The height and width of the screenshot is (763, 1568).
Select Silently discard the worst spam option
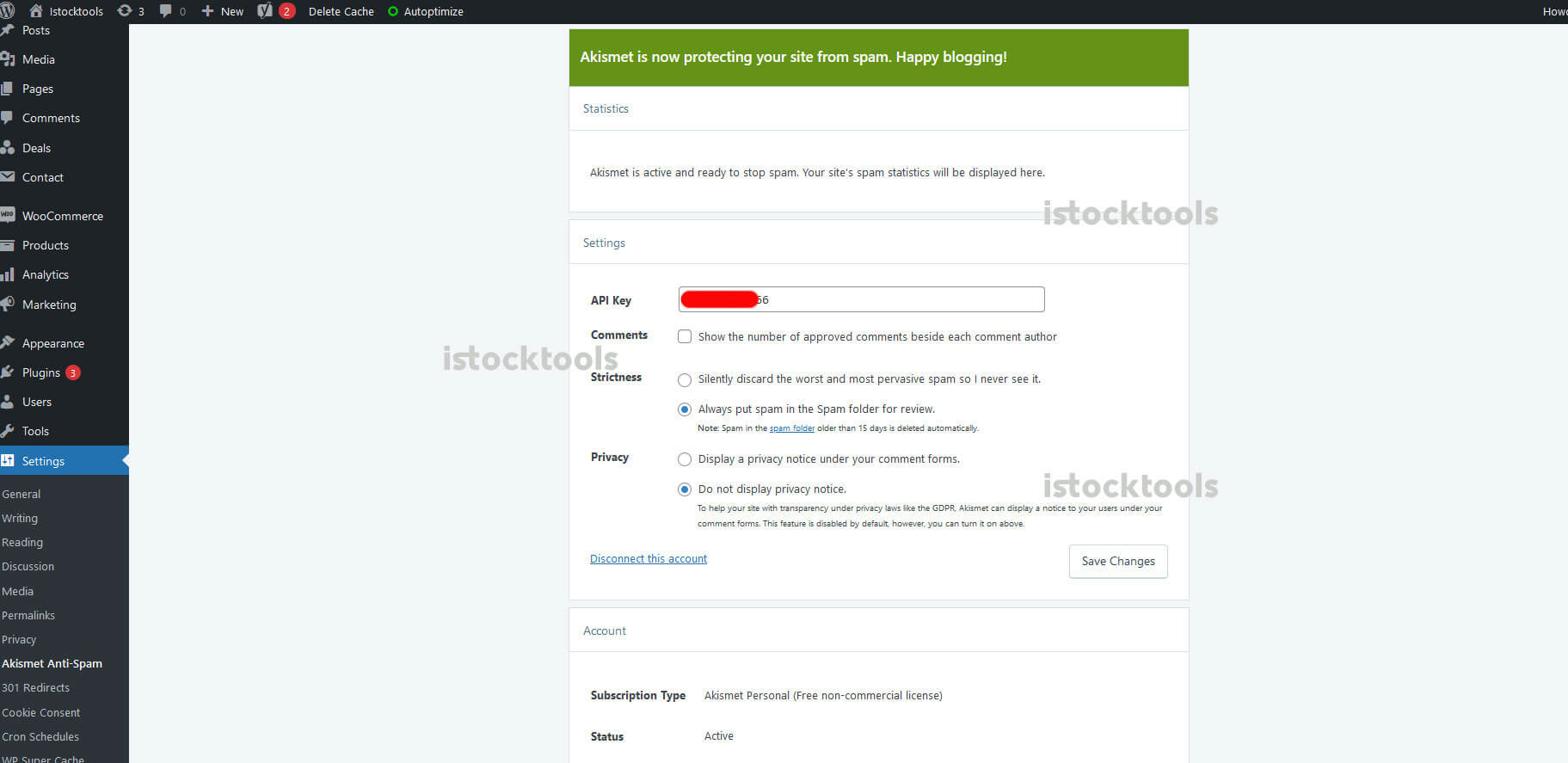point(685,379)
